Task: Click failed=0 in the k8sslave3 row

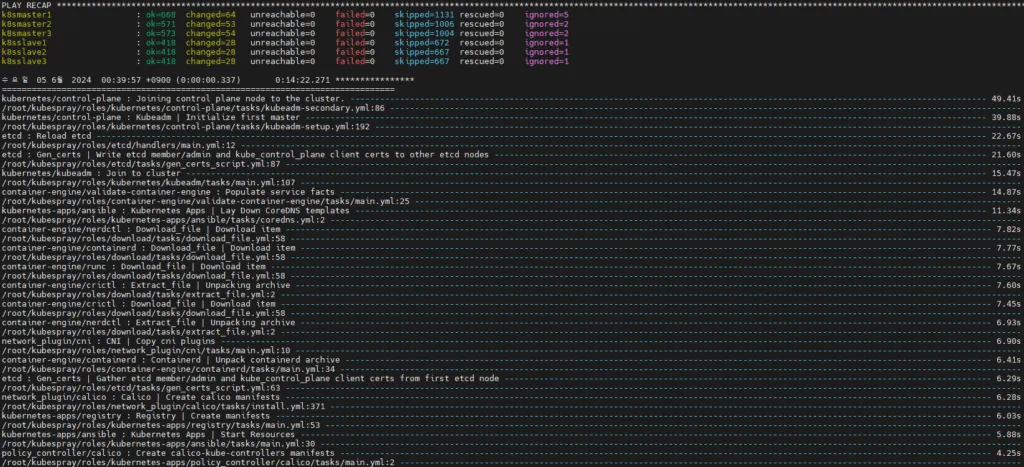Action: point(355,61)
